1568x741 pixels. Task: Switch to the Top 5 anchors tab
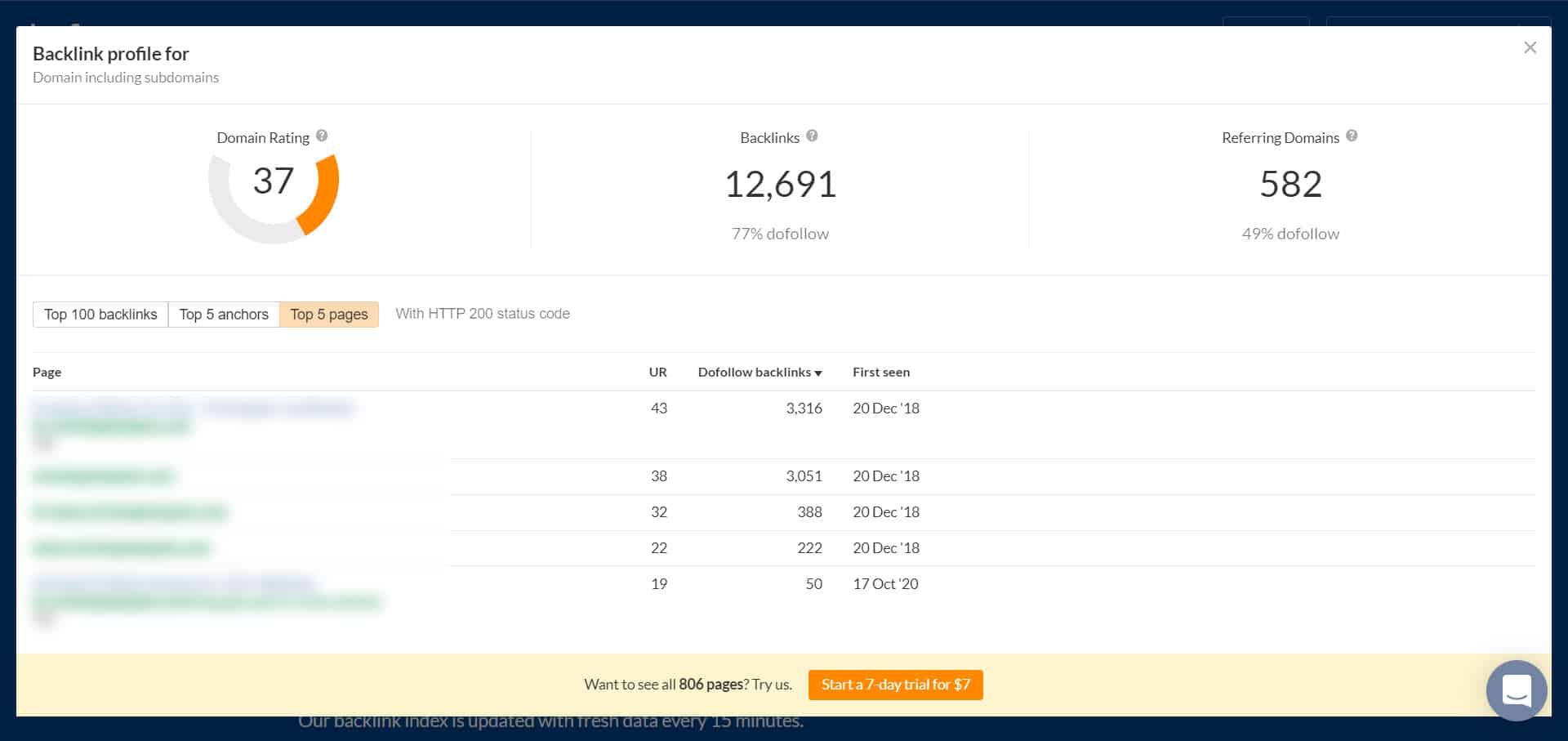[224, 314]
